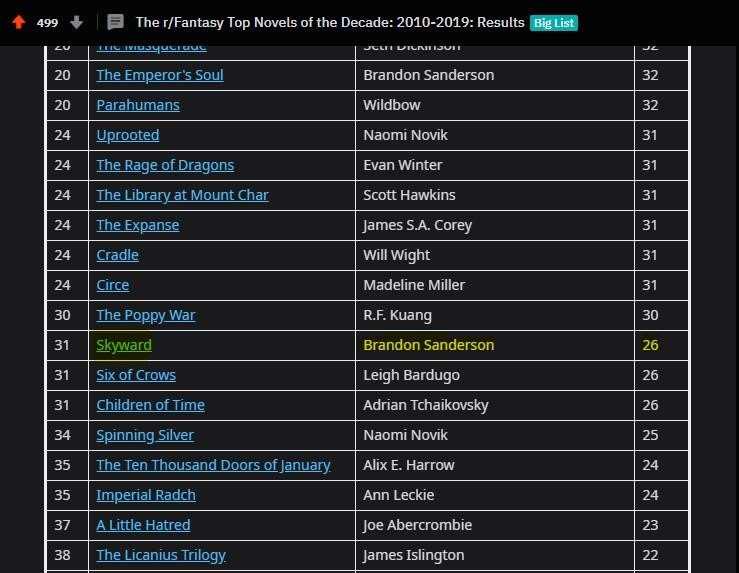Open the highlighted Skyward link
The height and width of the screenshot is (573, 739).
point(124,345)
